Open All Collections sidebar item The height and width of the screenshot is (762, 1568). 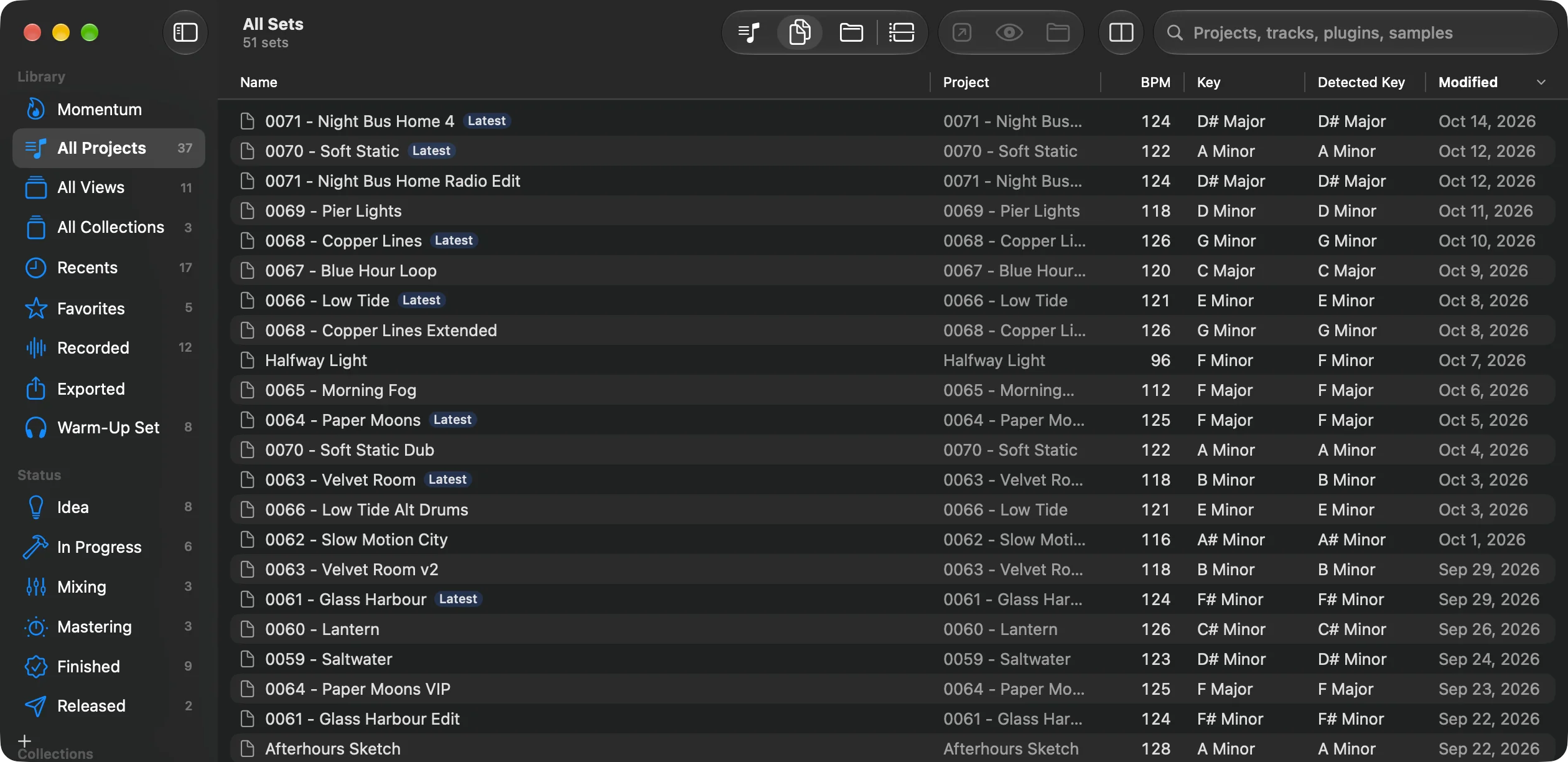[109, 227]
